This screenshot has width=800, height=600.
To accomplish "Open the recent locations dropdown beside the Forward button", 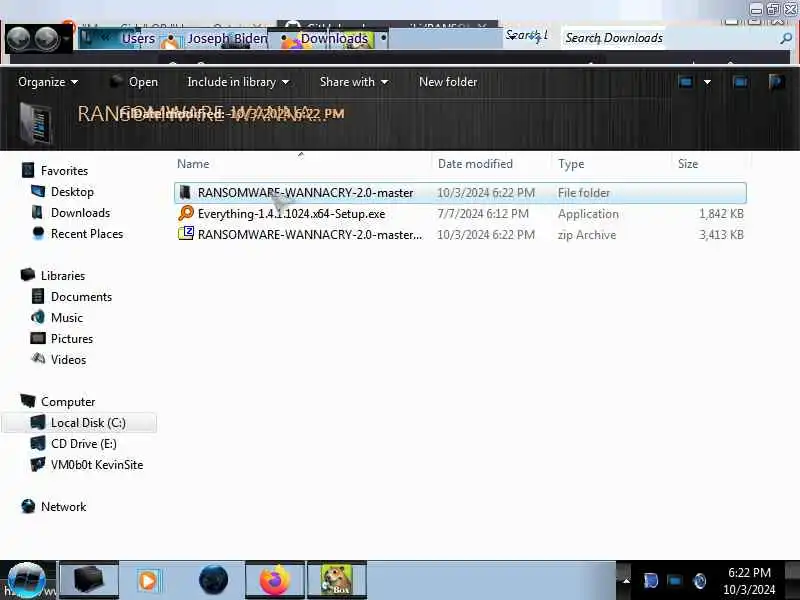I will tap(66, 39).
